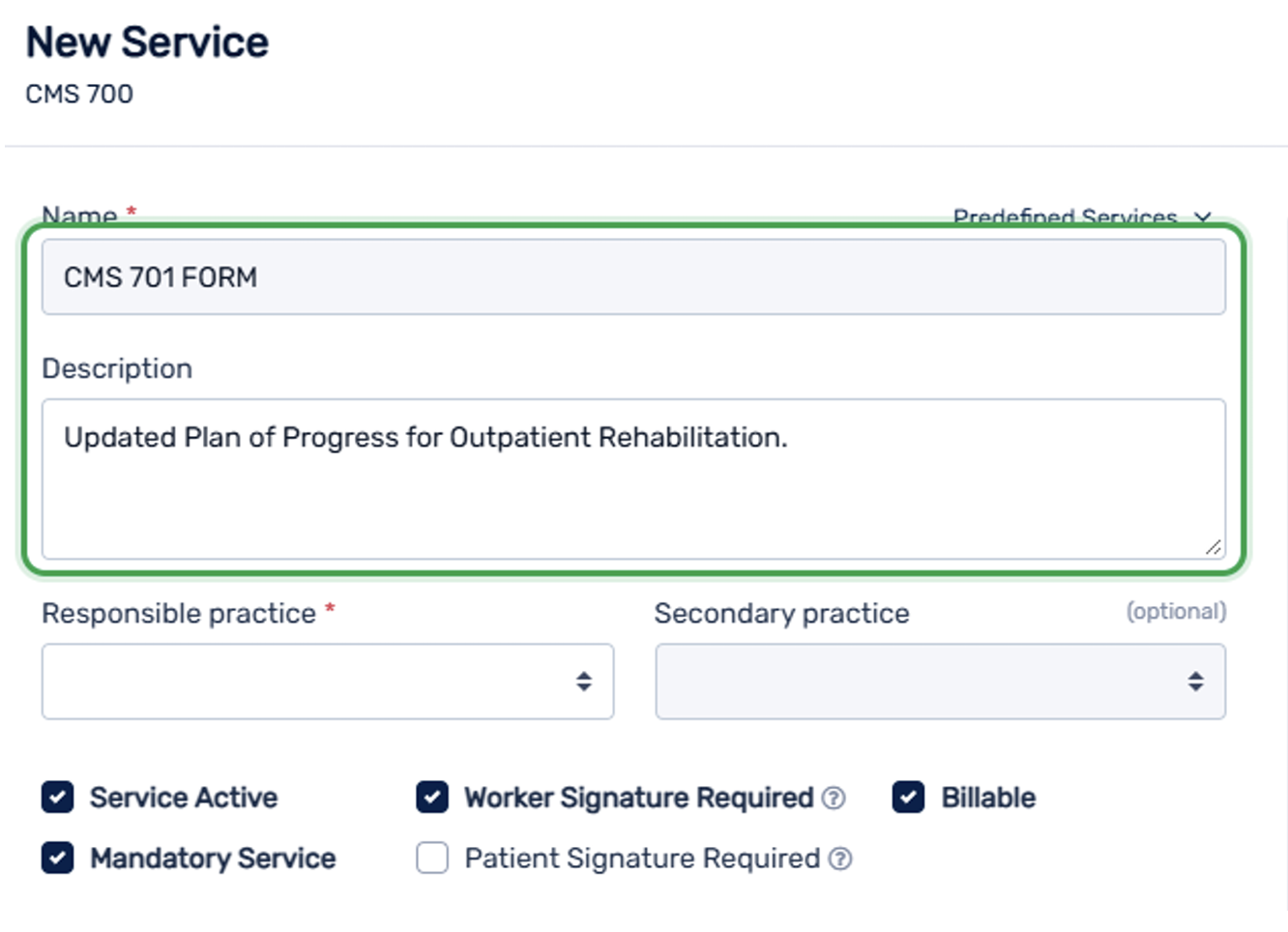Open the Secondary practice dropdown
Image resolution: width=1288 pixels, height=932 pixels.
[x=940, y=682]
